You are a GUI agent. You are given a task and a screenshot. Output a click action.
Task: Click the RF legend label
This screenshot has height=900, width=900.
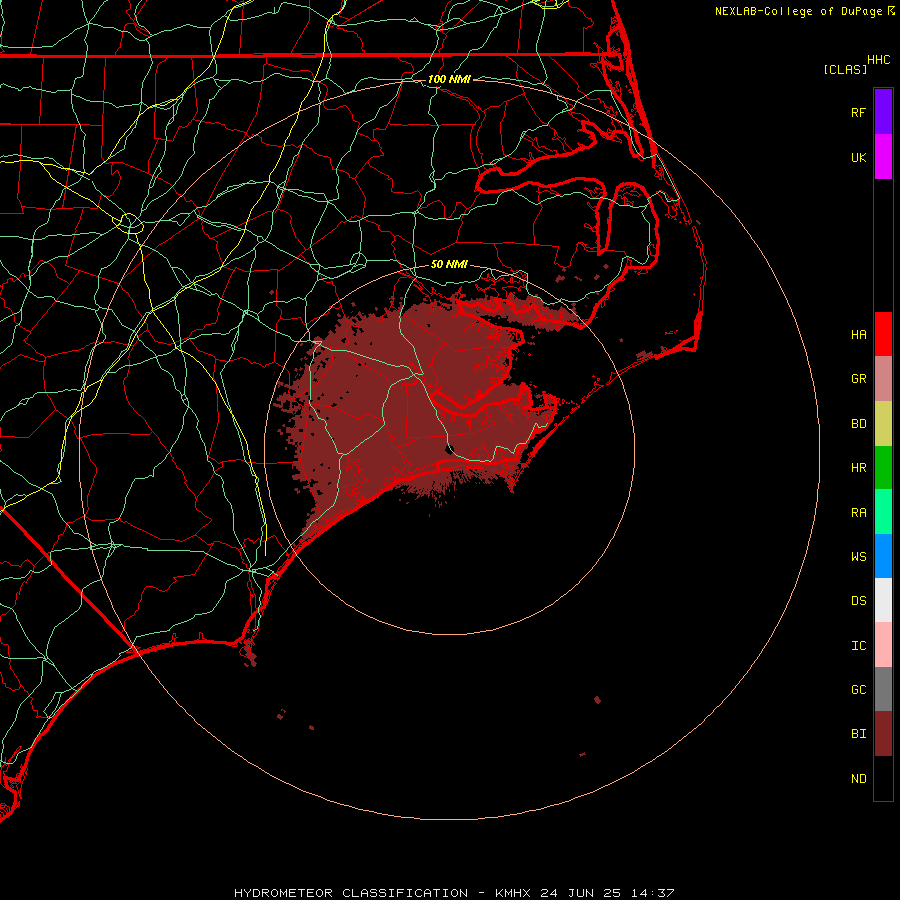[859, 112]
